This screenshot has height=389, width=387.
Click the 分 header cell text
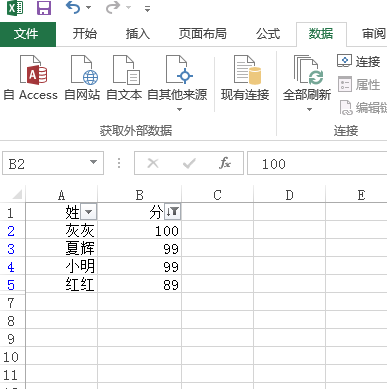tap(156, 212)
